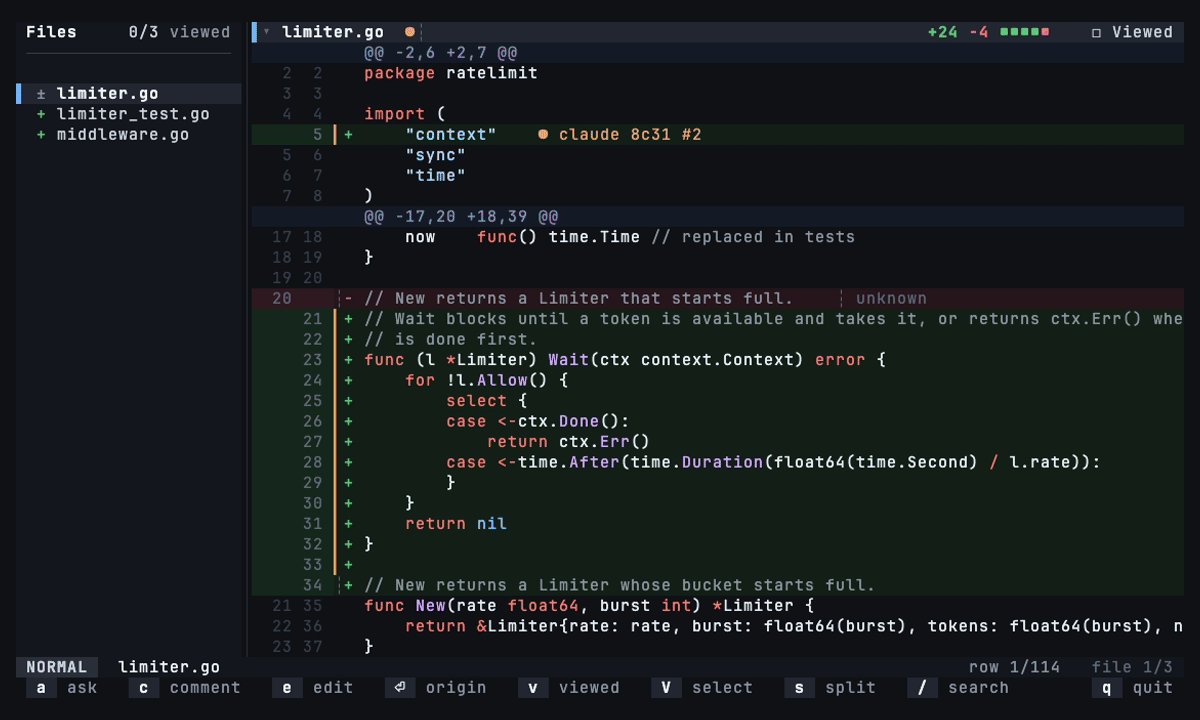Click the 'case <-ctx.Done():' line
1200x720 pixels.
[x=718, y=421]
